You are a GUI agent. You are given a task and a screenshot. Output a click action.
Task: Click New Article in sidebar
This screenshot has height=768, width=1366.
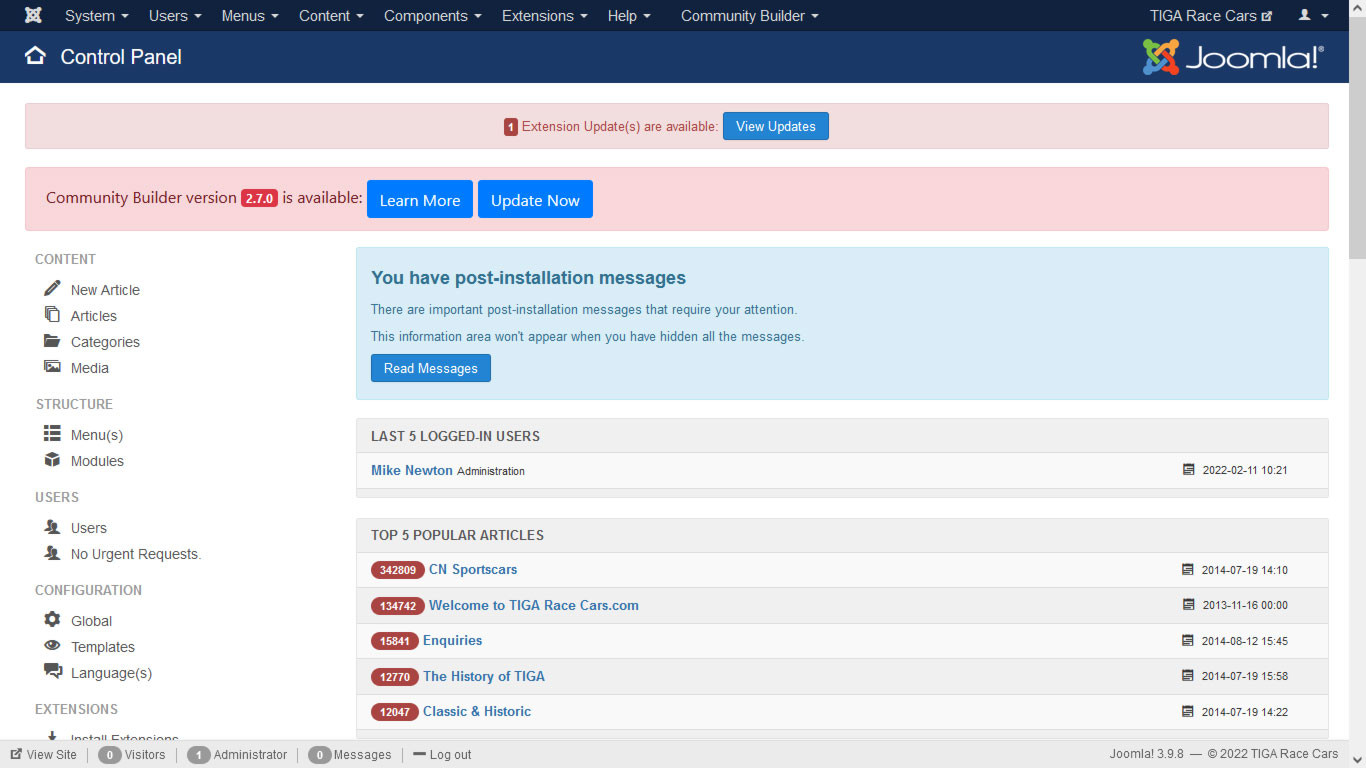(105, 290)
